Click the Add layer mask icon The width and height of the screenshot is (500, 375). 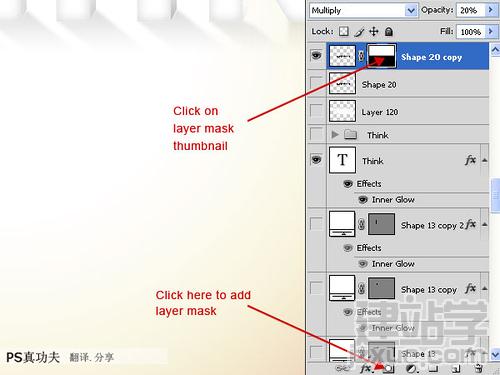pos(389,369)
